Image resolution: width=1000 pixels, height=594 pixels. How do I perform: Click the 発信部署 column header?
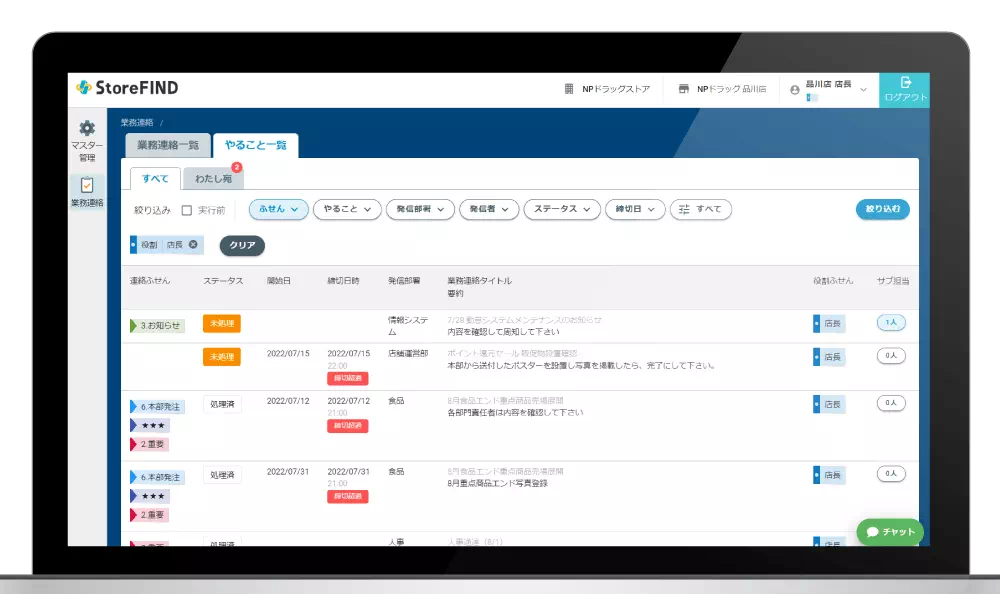click(x=404, y=281)
